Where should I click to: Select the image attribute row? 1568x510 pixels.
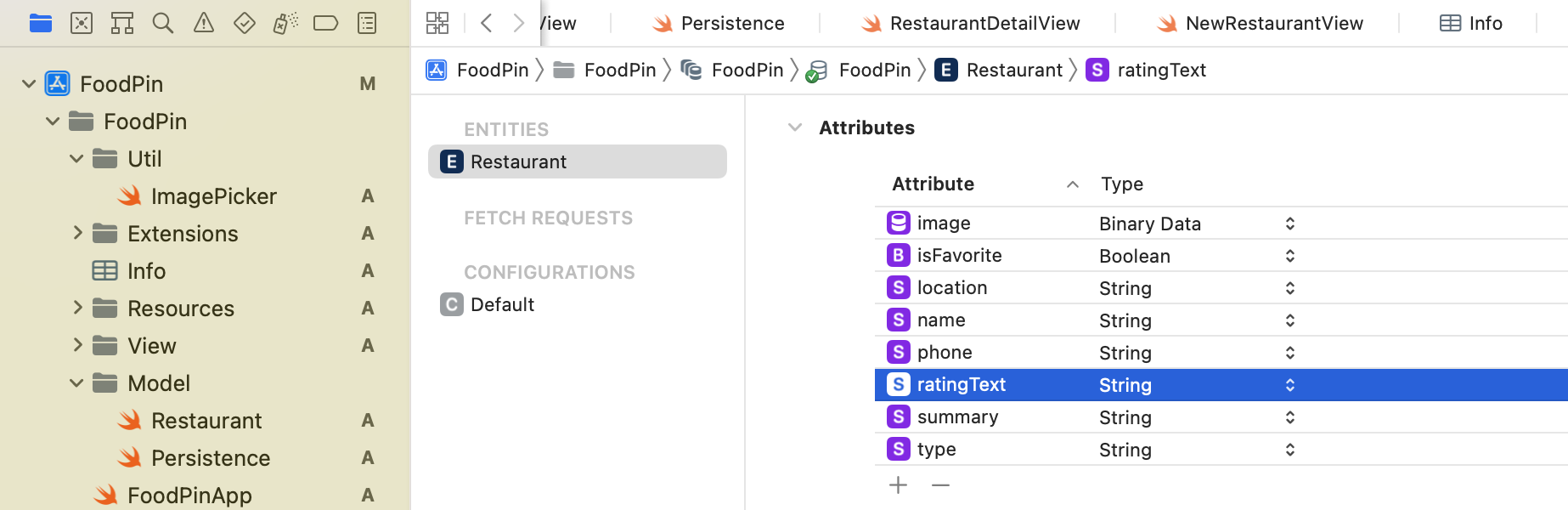coord(1221,224)
